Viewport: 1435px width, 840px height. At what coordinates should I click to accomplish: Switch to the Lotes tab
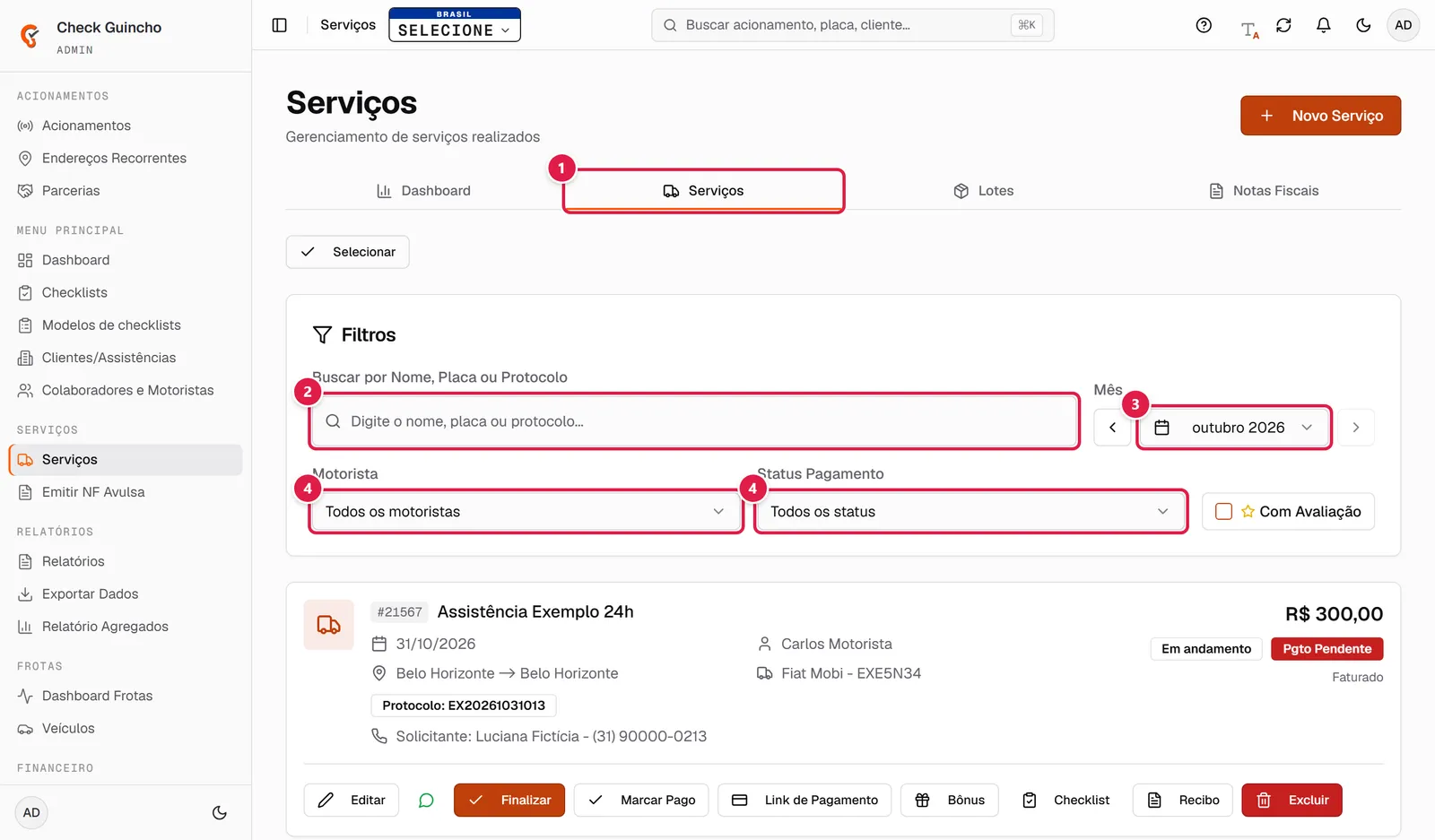[984, 191]
